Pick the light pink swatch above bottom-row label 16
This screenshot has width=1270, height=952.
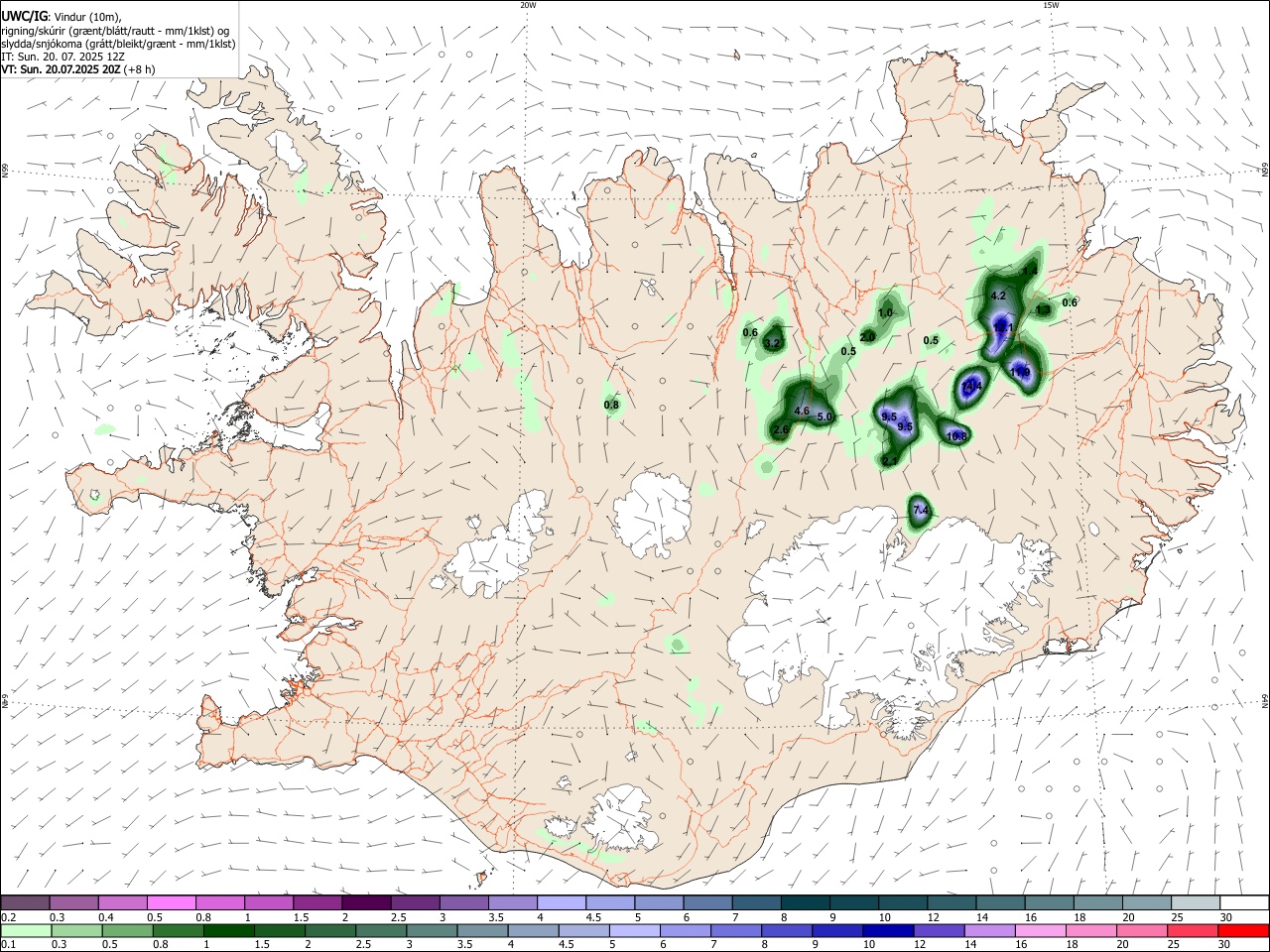point(1040,930)
